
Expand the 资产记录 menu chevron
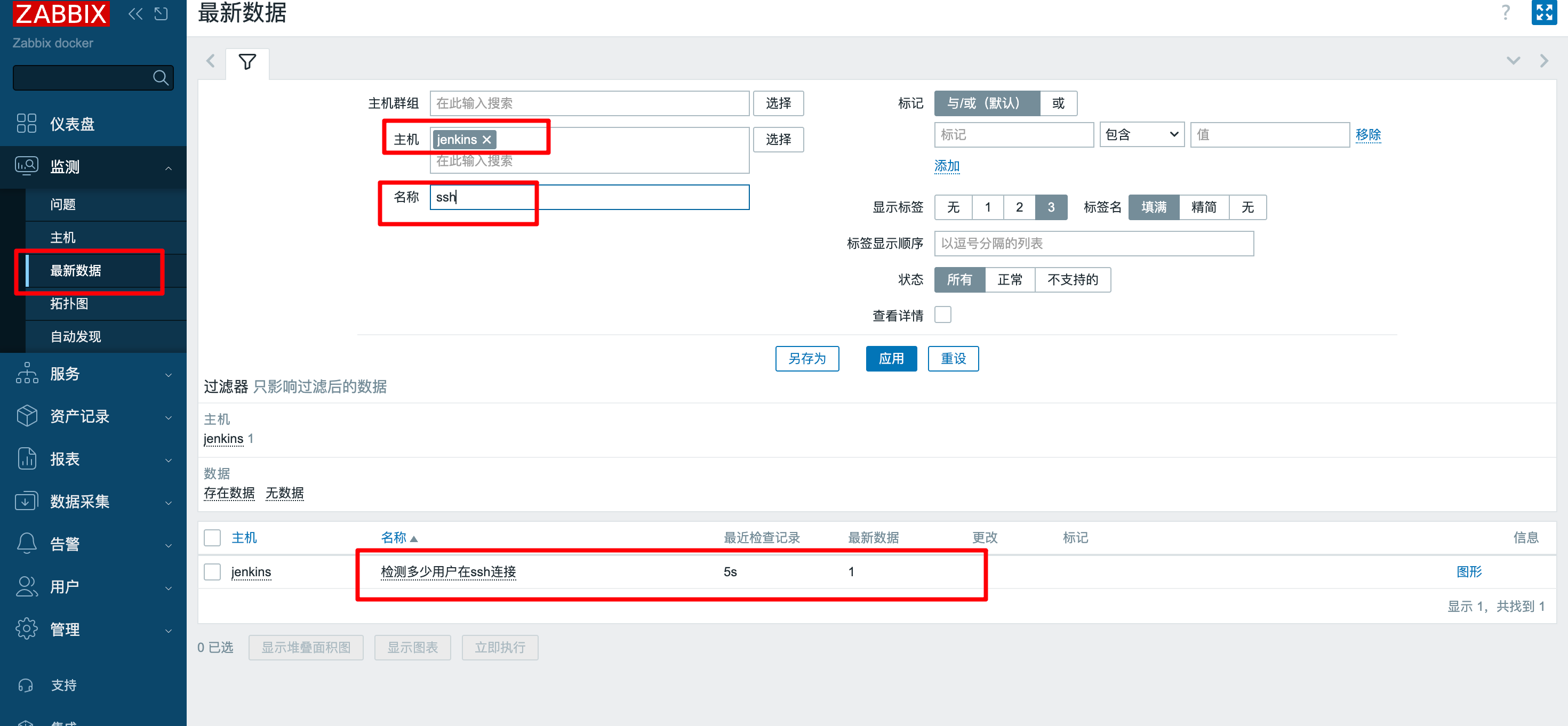coord(169,417)
